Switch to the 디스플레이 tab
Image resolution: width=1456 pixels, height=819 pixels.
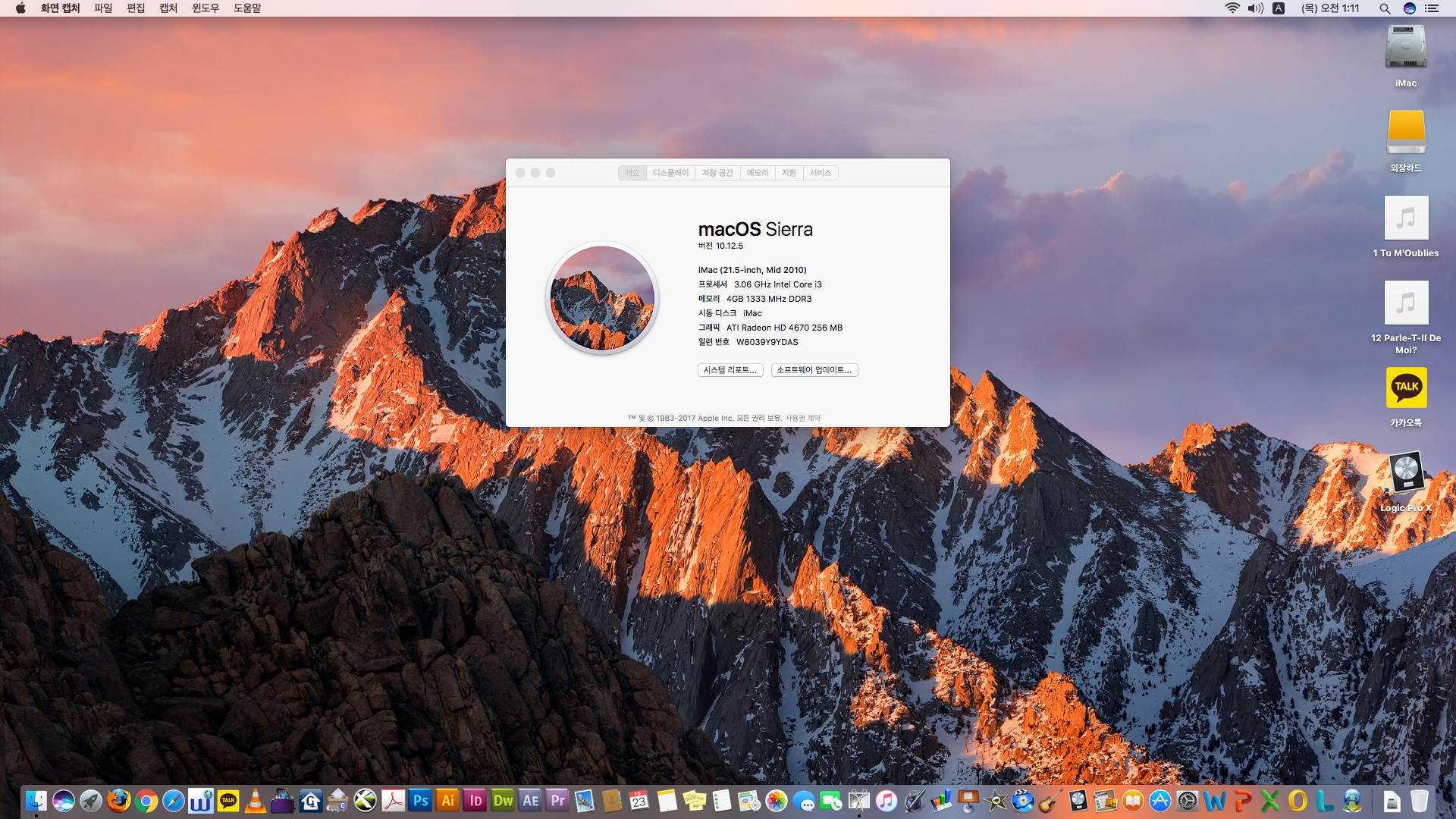pyautogui.click(x=670, y=173)
